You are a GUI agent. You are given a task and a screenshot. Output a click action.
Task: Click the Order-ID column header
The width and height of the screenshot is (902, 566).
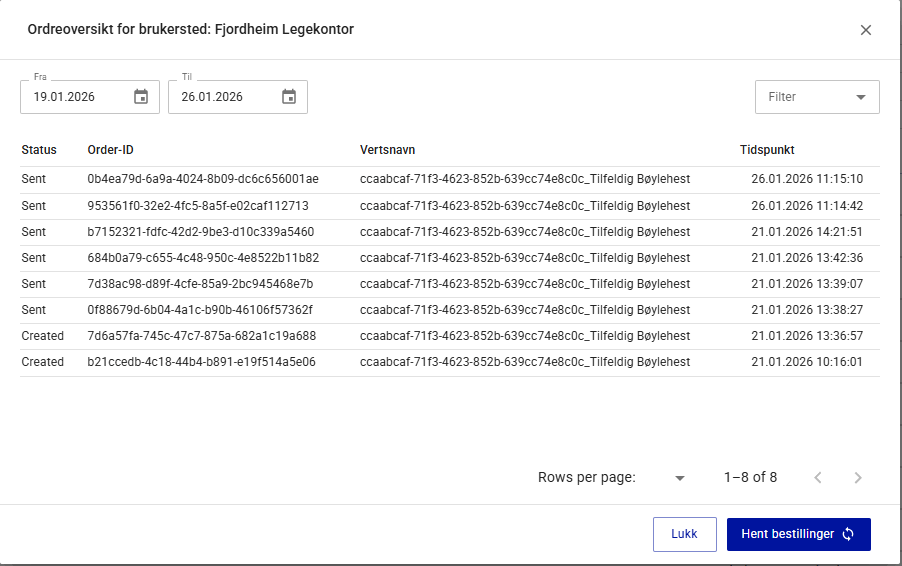point(110,150)
